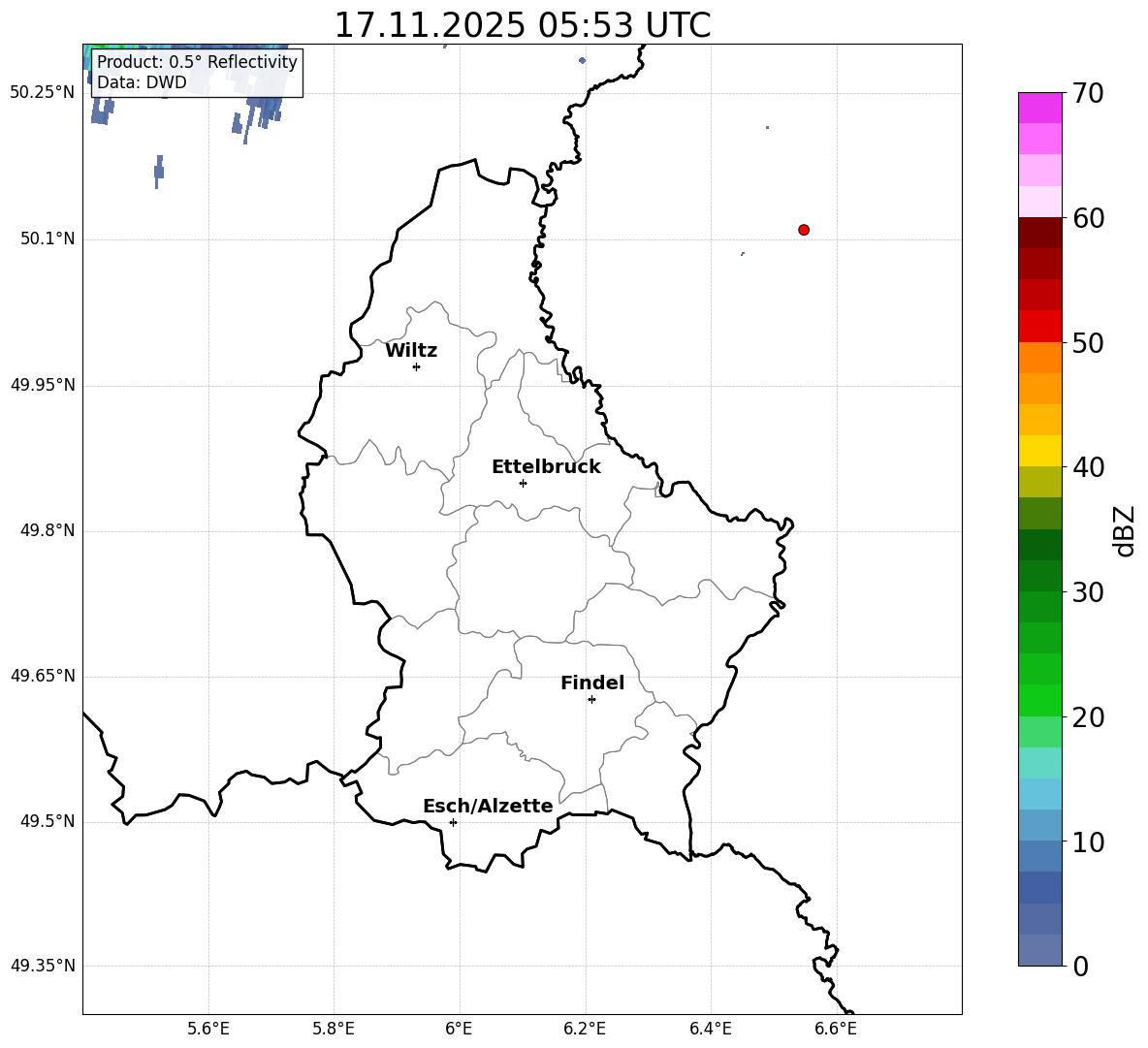
Task: Click the Wiltz city label
Action: click(411, 351)
